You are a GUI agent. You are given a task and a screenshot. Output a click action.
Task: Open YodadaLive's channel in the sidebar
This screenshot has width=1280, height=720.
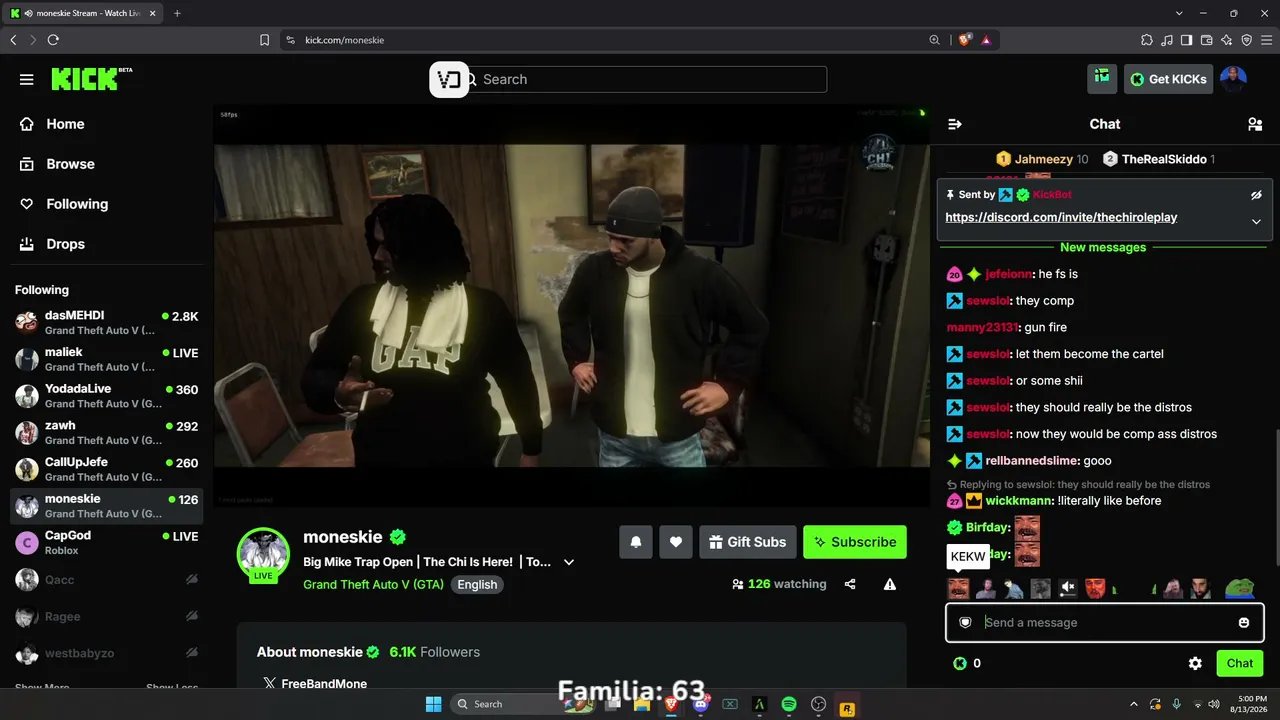click(107, 396)
